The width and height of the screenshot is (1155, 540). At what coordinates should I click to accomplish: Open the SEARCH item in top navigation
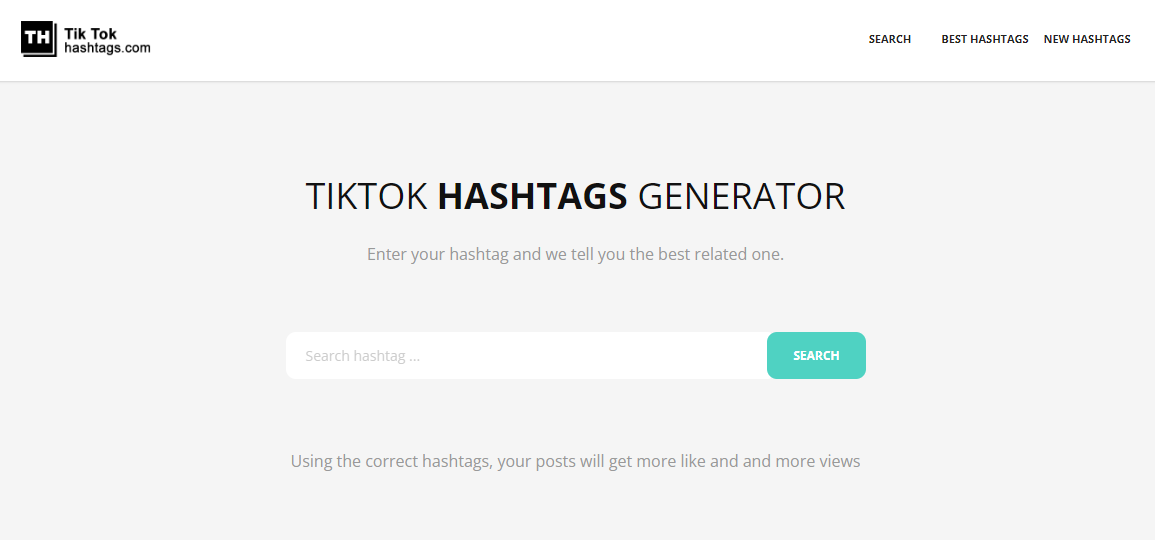click(x=889, y=40)
